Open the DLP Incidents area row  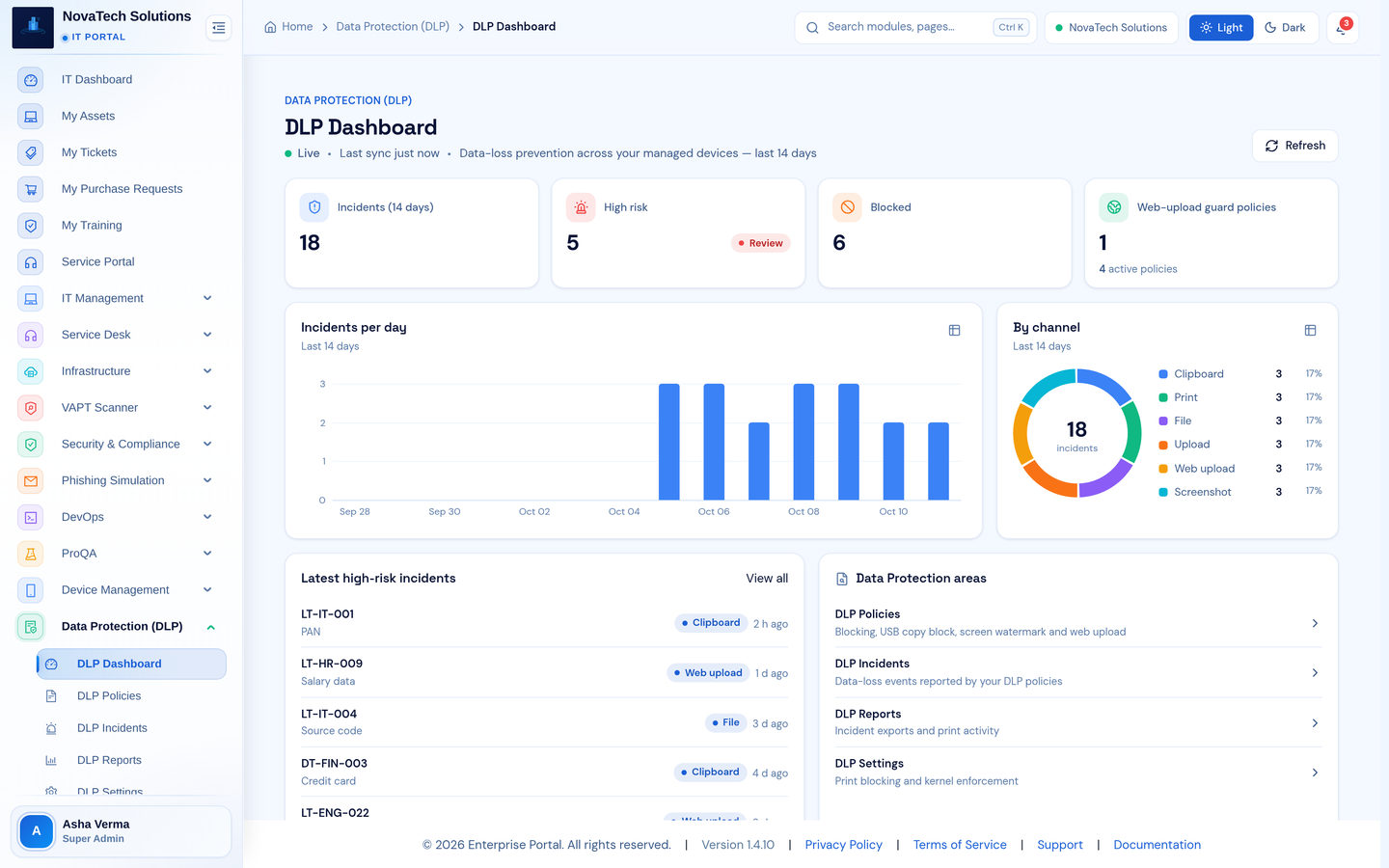(1077, 673)
